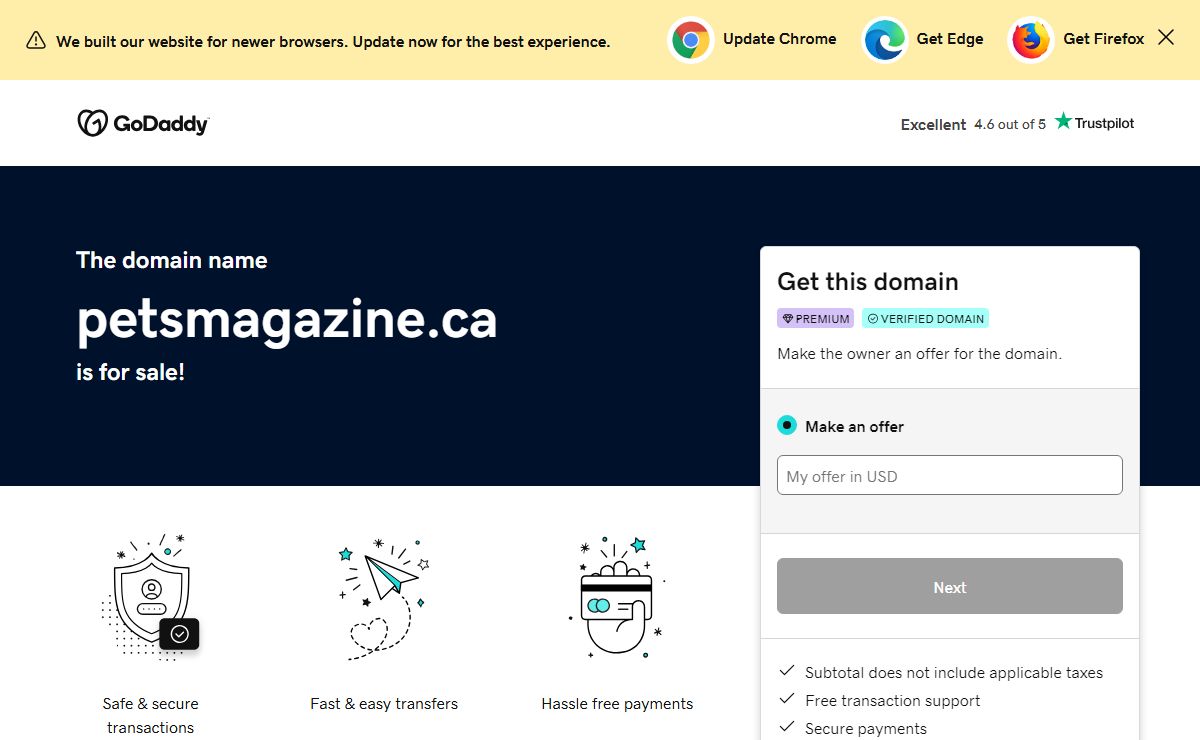Open the GoDaddy logo homepage link
The height and width of the screenshot is (740, 1200).
[143, 123]
